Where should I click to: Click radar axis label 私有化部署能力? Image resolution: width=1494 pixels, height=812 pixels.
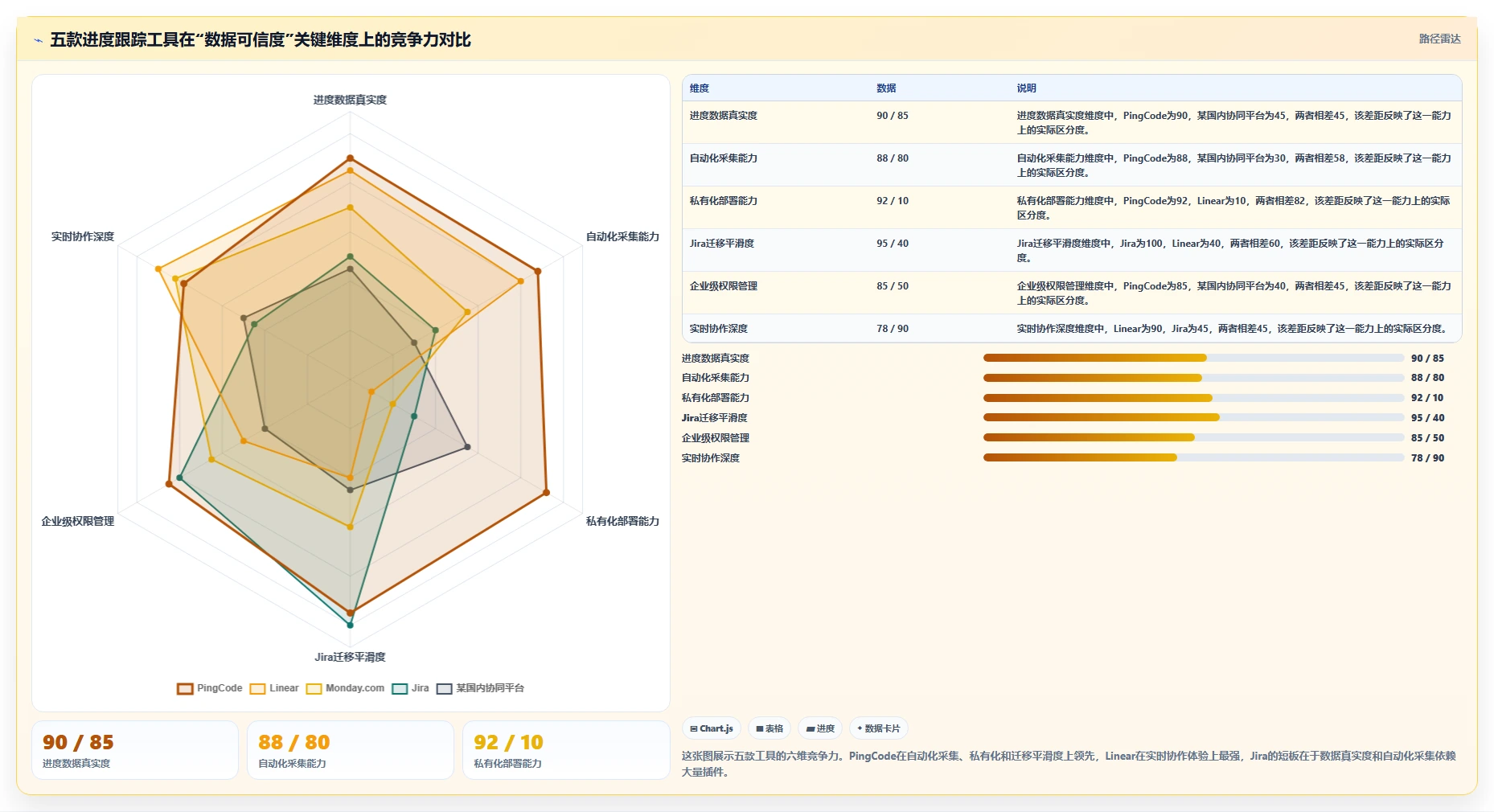click(622, 521)
